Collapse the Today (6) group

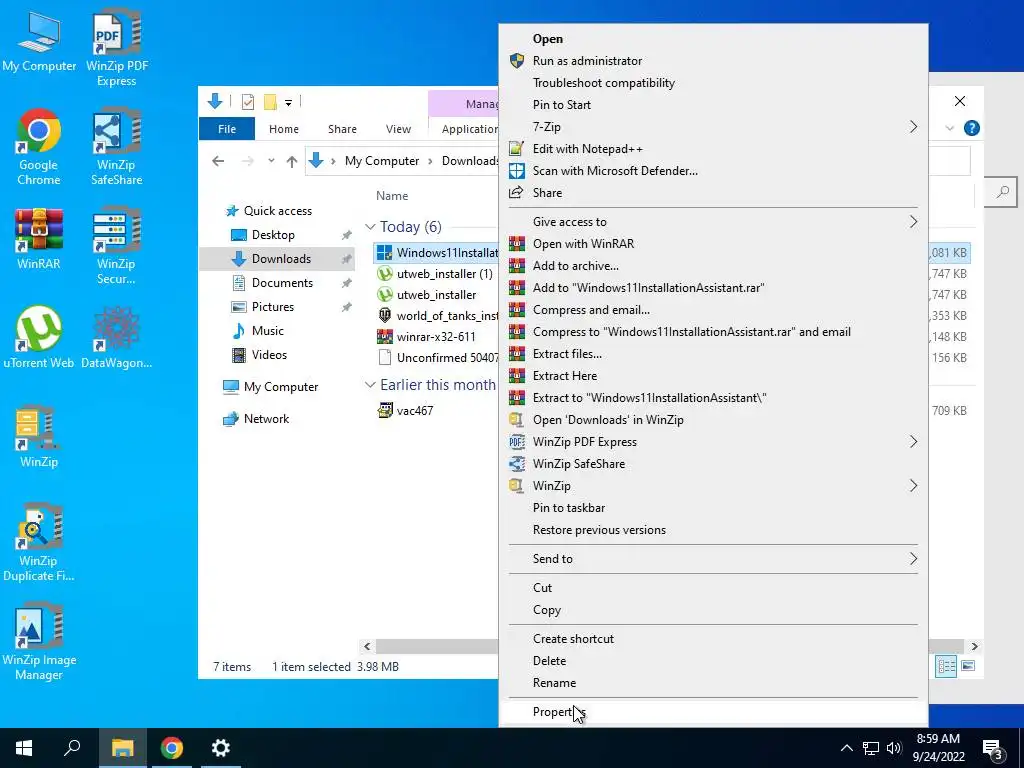pyautogui.click(x=370, y=227)
